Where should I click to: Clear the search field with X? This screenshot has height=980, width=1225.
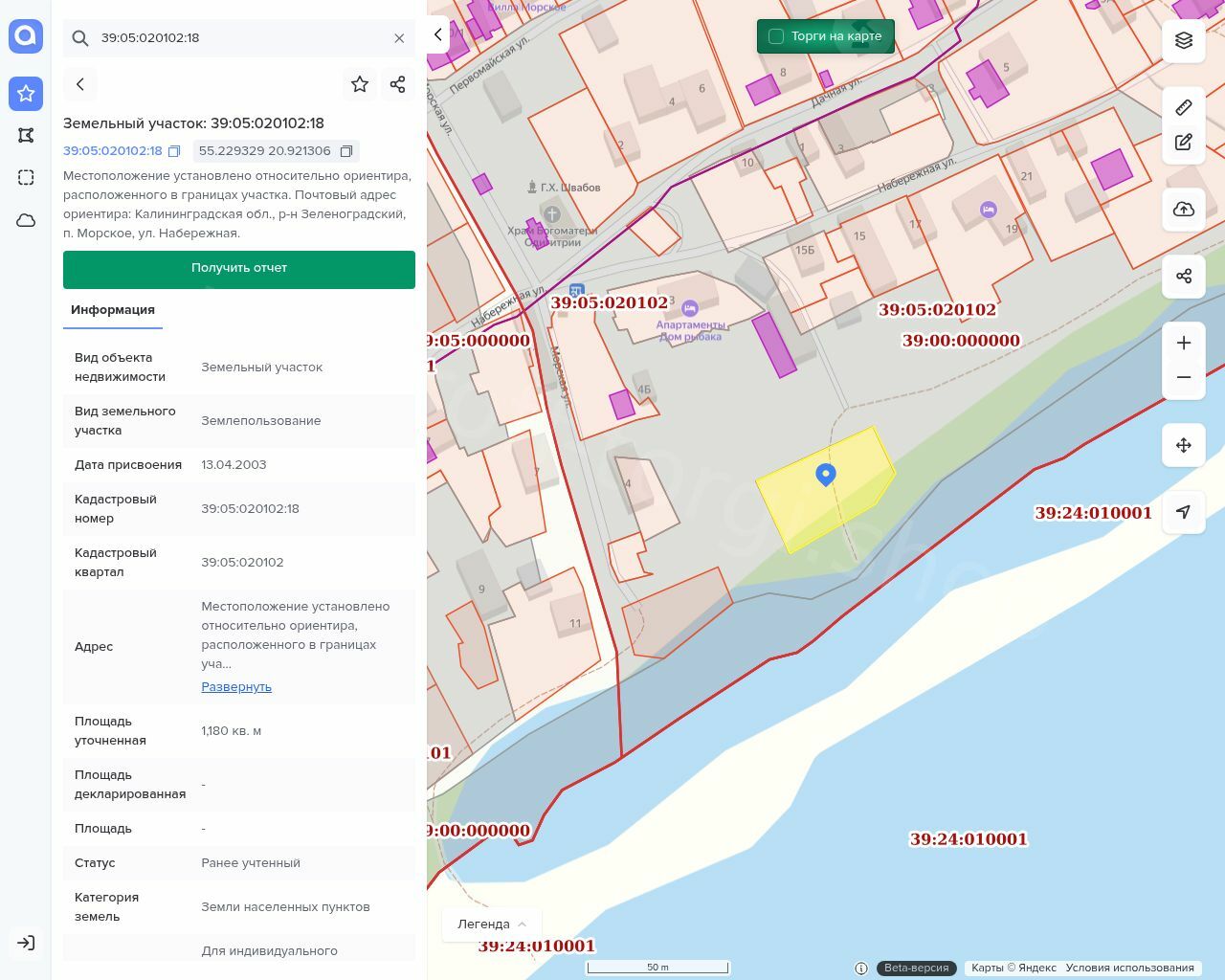click(x=399, y=38)
